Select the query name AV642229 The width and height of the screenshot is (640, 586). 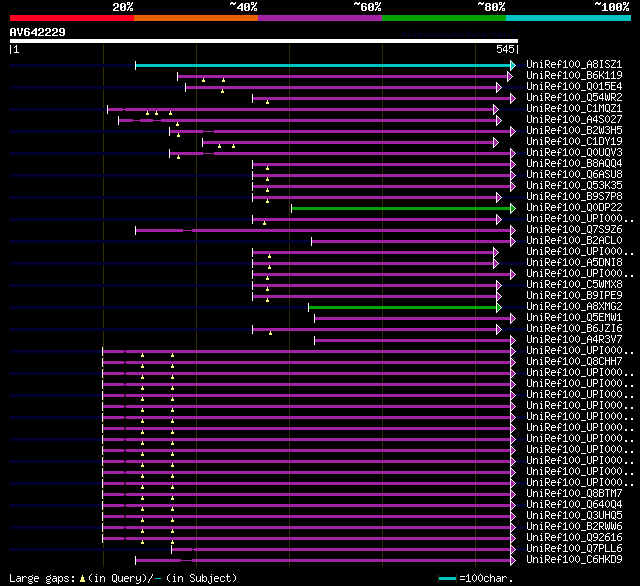pyautogui.click(x=38, y=32)
